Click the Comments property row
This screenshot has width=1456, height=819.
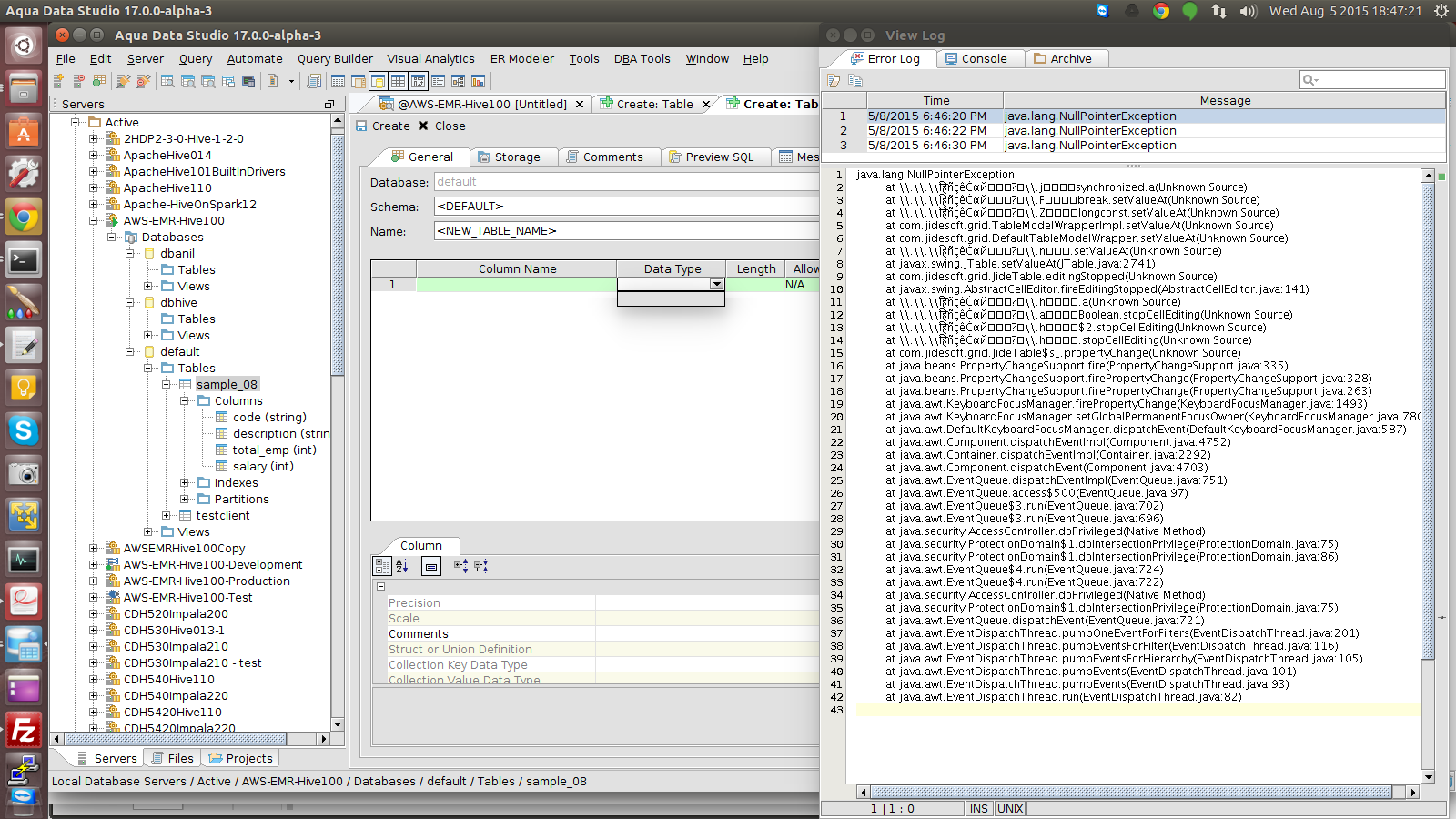coord(598,634)
